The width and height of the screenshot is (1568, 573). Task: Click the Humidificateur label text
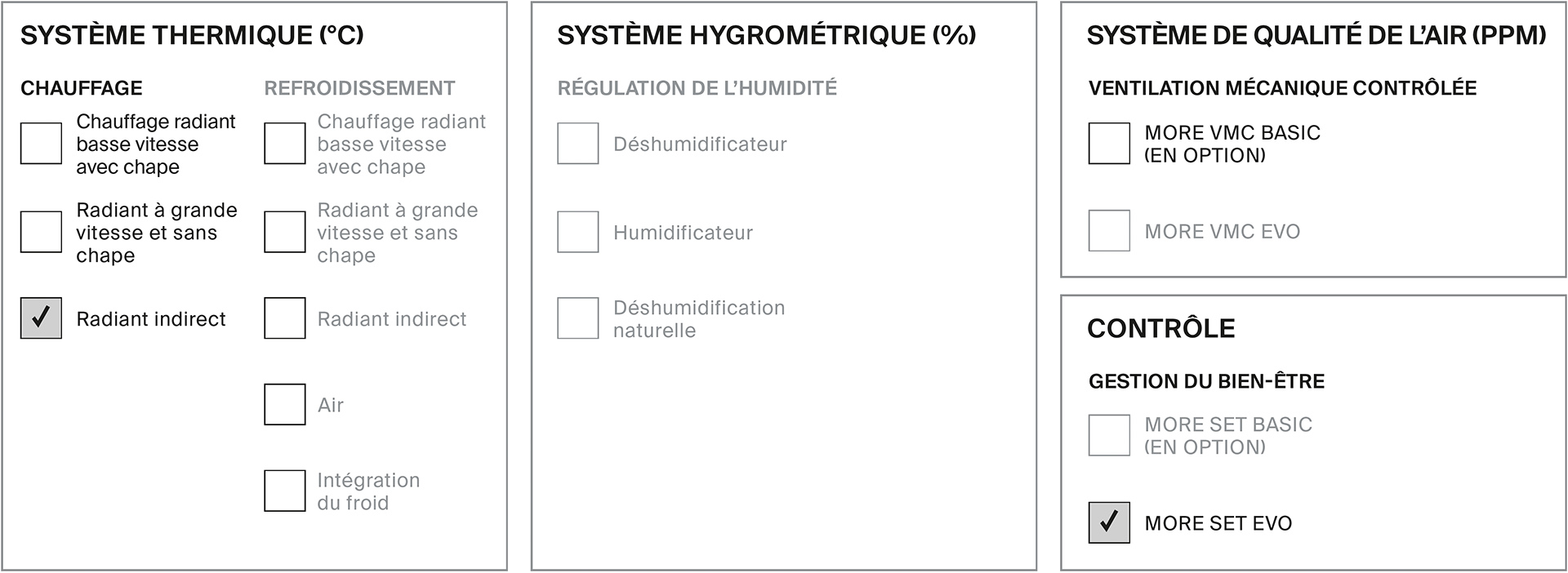click(683, 233)
